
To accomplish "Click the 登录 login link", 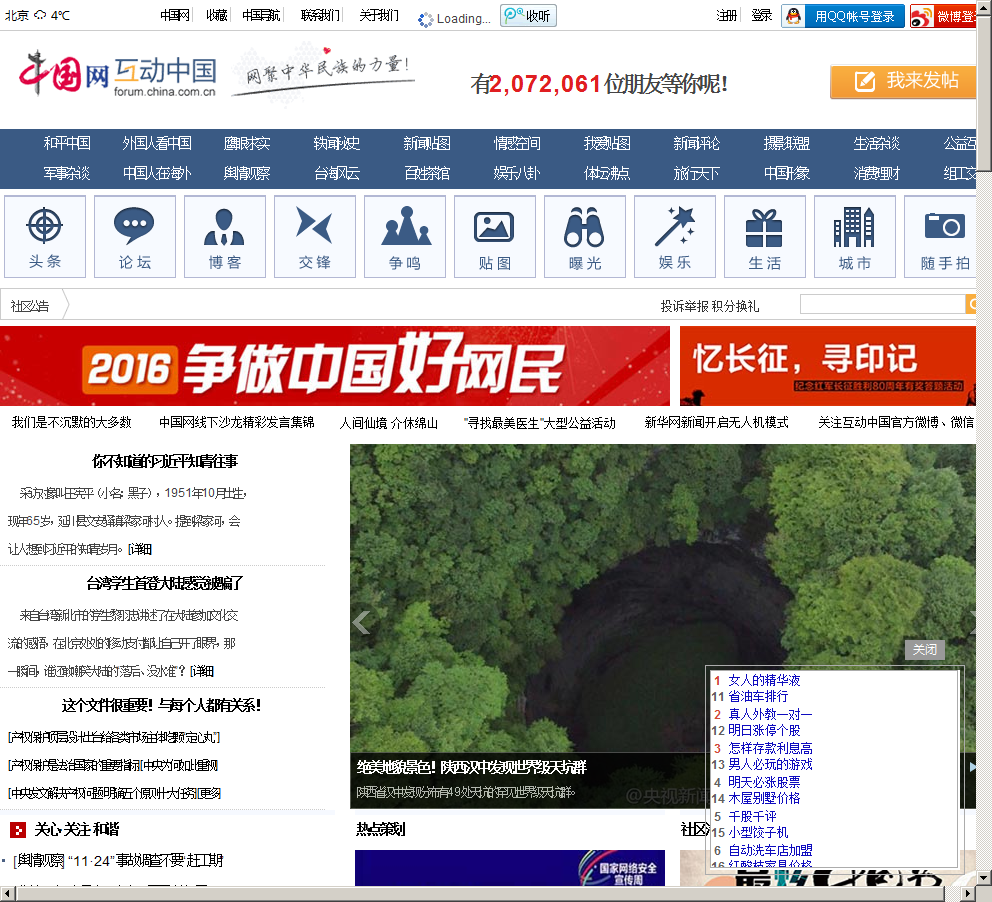I will tap(762, 15).
